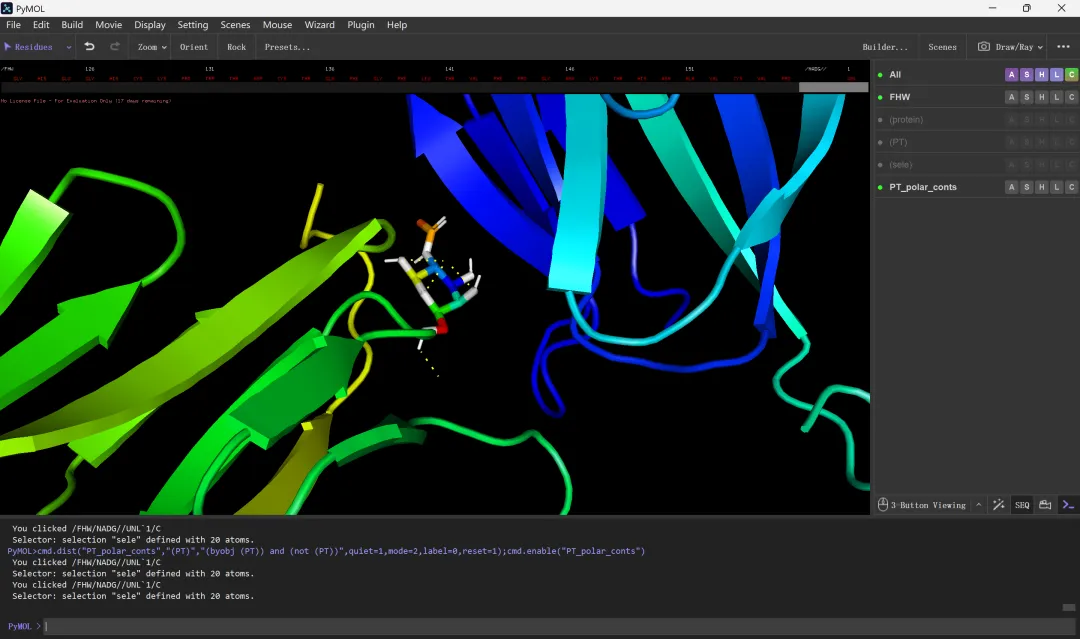Click the PyMOL app logo icon

pos(7,8)
